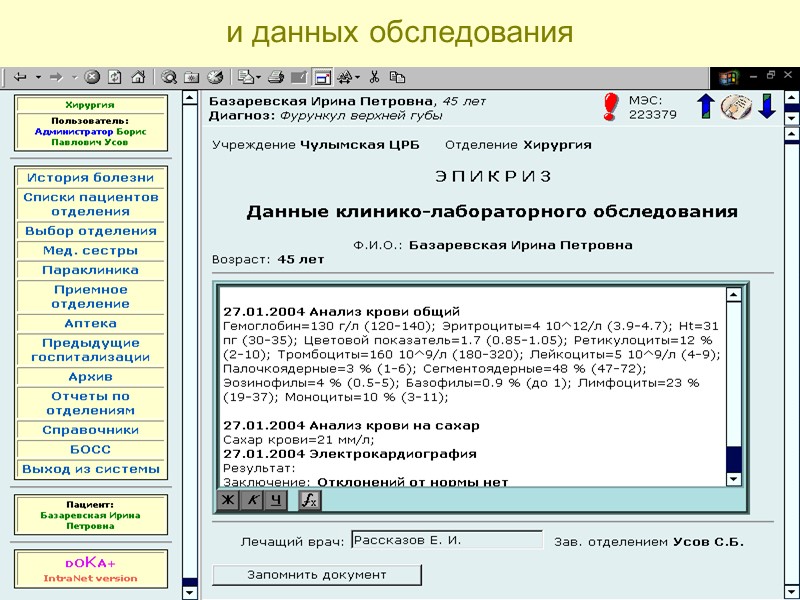
Task: Insert a formula with the fx button
Action: pyautogui.click(x=309, y=500)
